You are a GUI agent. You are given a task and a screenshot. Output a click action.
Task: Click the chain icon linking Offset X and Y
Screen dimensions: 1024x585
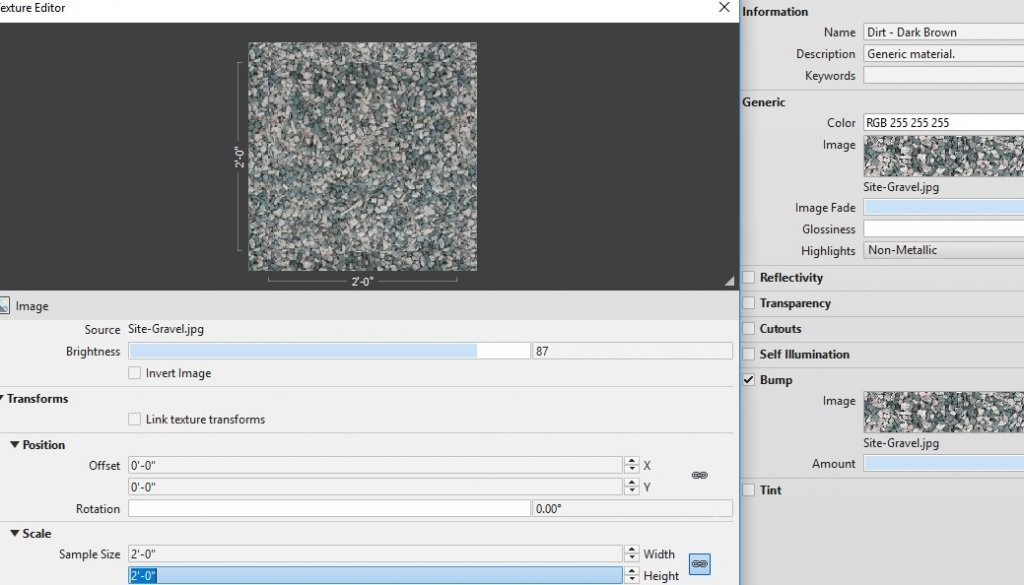(698, 475)
